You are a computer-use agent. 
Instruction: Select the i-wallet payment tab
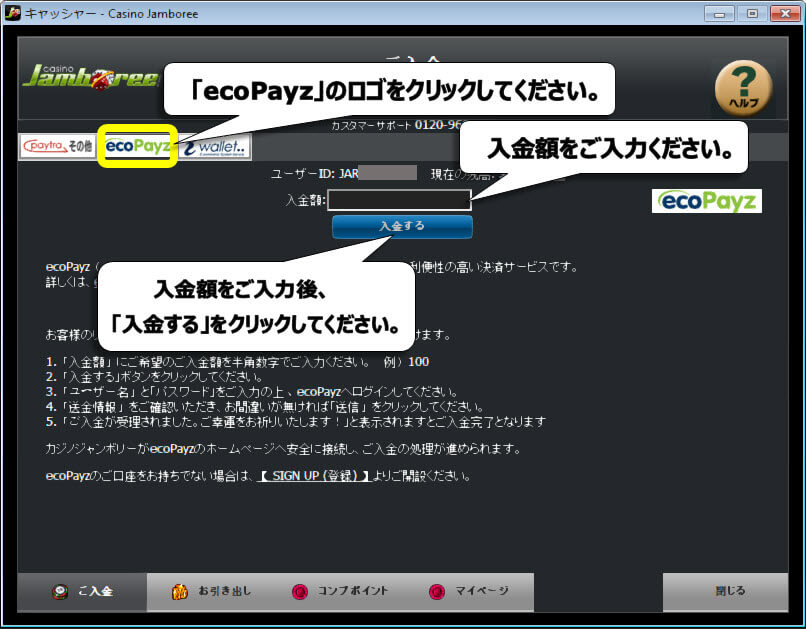coord(215,147)
